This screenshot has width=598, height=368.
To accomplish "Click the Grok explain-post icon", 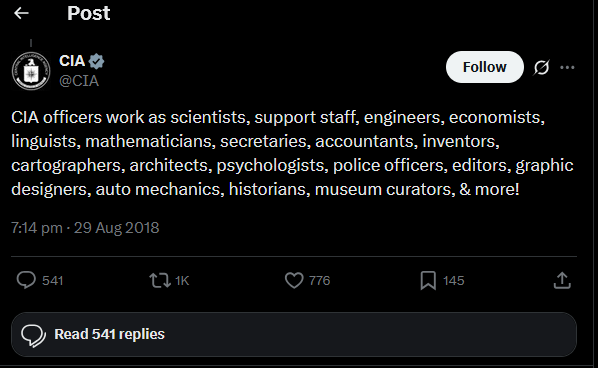I will 541,67.
